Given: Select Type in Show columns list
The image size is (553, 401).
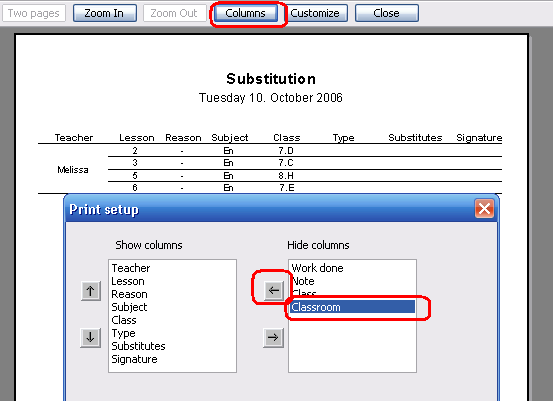Looking at the screenshot, I should [x=123, y=333].
